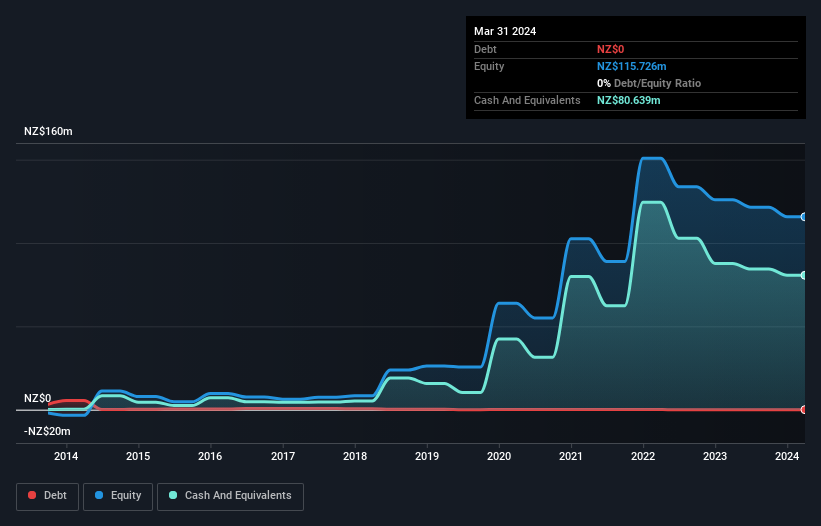821x526 pixels.
Task: Click the red NZ$0 debt value
Action: (611, 49)
